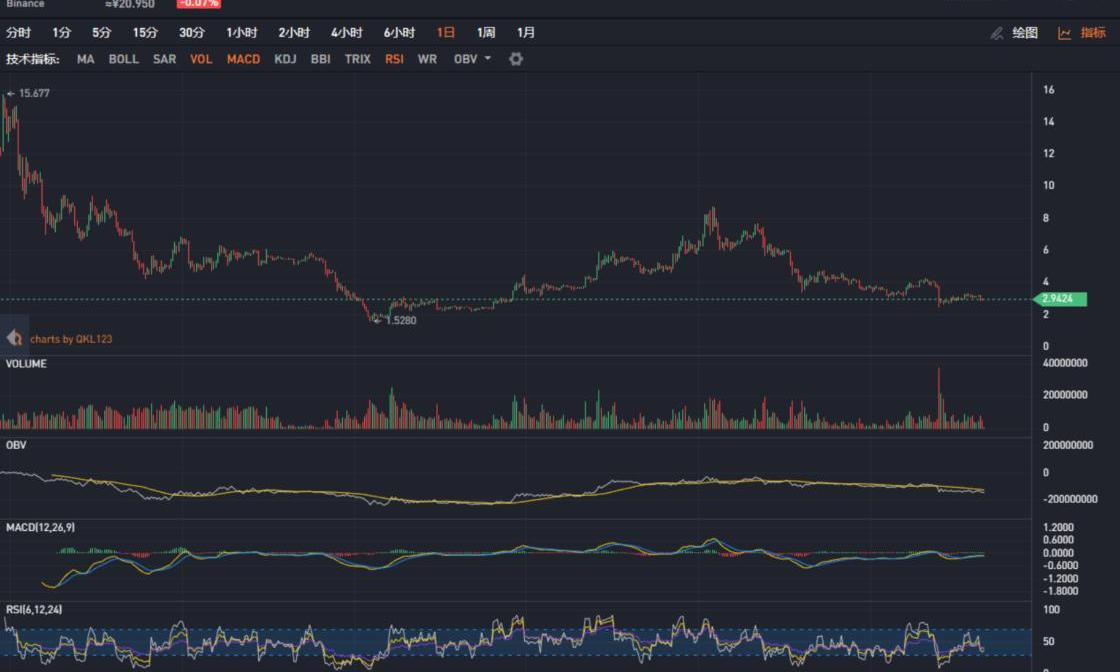This screenshot has height=672, width=1120.
Task: Select the 分时 time-sharing view
Action: click(x=18, y=33)
